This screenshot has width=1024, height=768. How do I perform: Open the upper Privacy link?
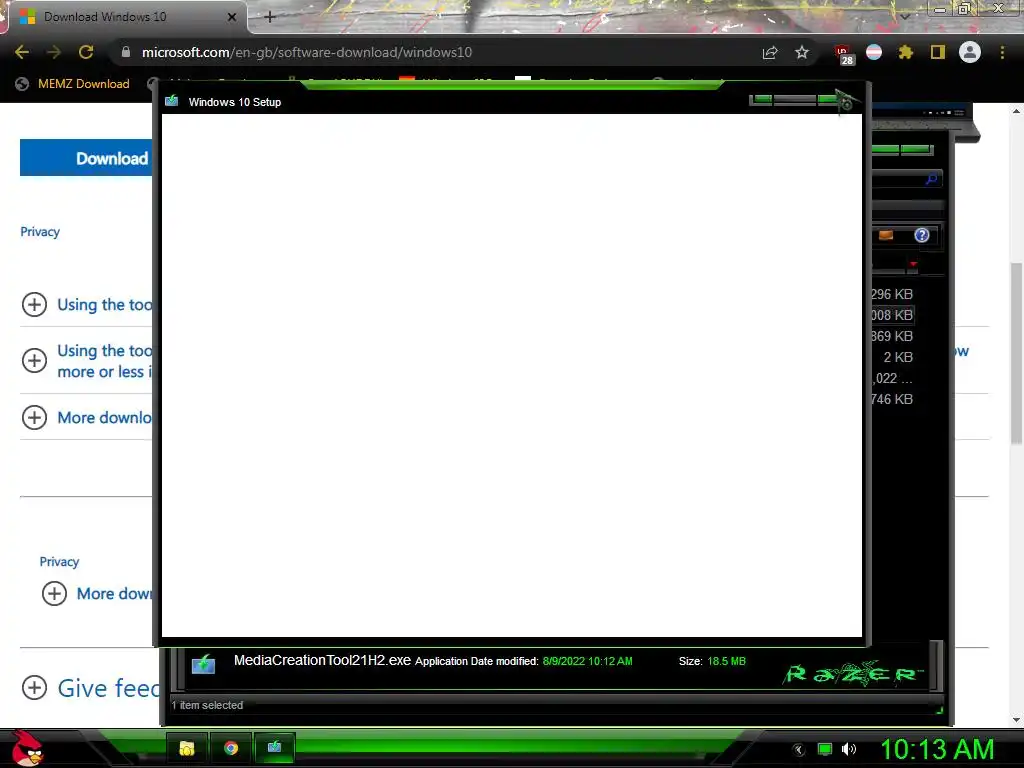coord(40,232)
